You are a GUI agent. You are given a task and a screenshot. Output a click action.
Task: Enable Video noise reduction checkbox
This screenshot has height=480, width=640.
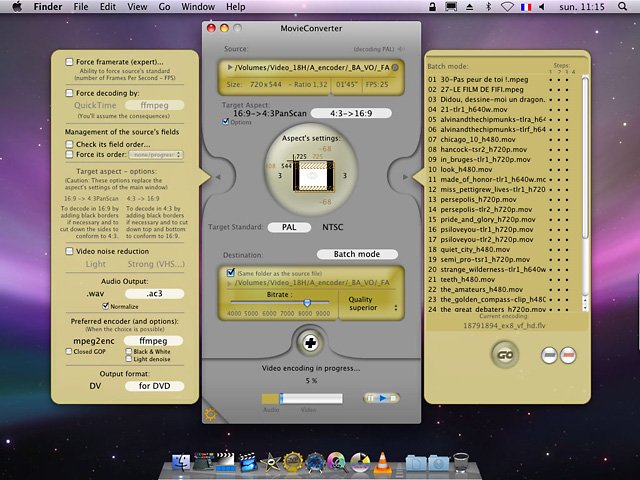[69, 251]
